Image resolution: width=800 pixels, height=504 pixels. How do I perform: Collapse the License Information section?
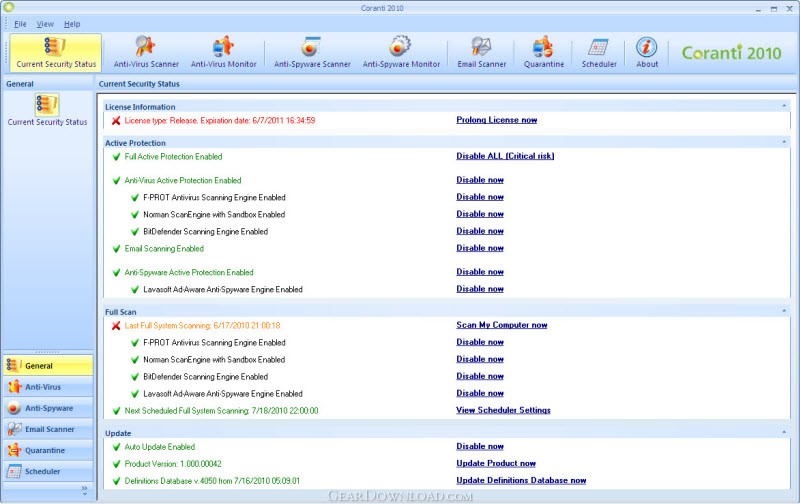784,106
